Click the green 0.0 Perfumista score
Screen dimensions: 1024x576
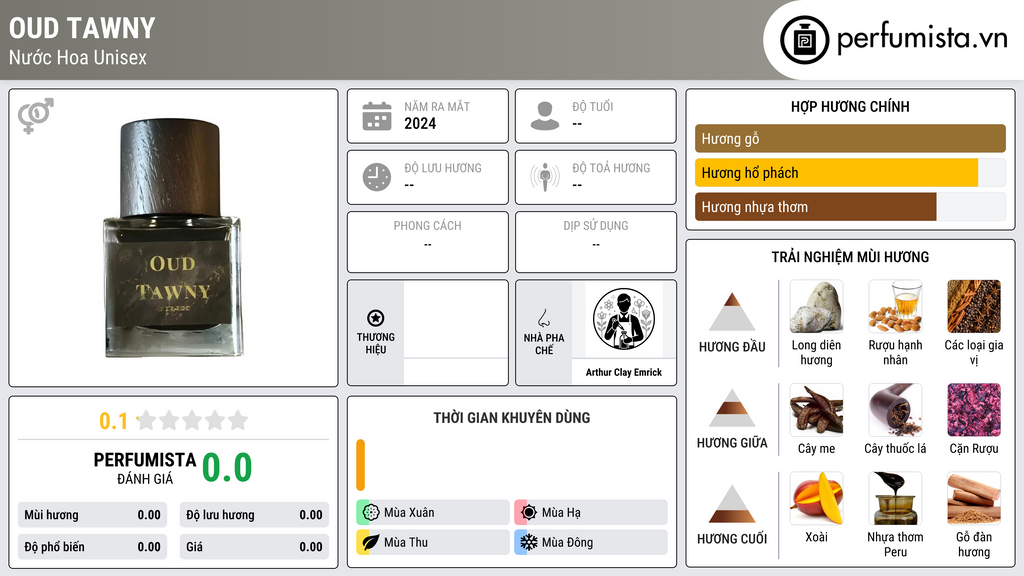pyautogui.click(x=227, y=468)
